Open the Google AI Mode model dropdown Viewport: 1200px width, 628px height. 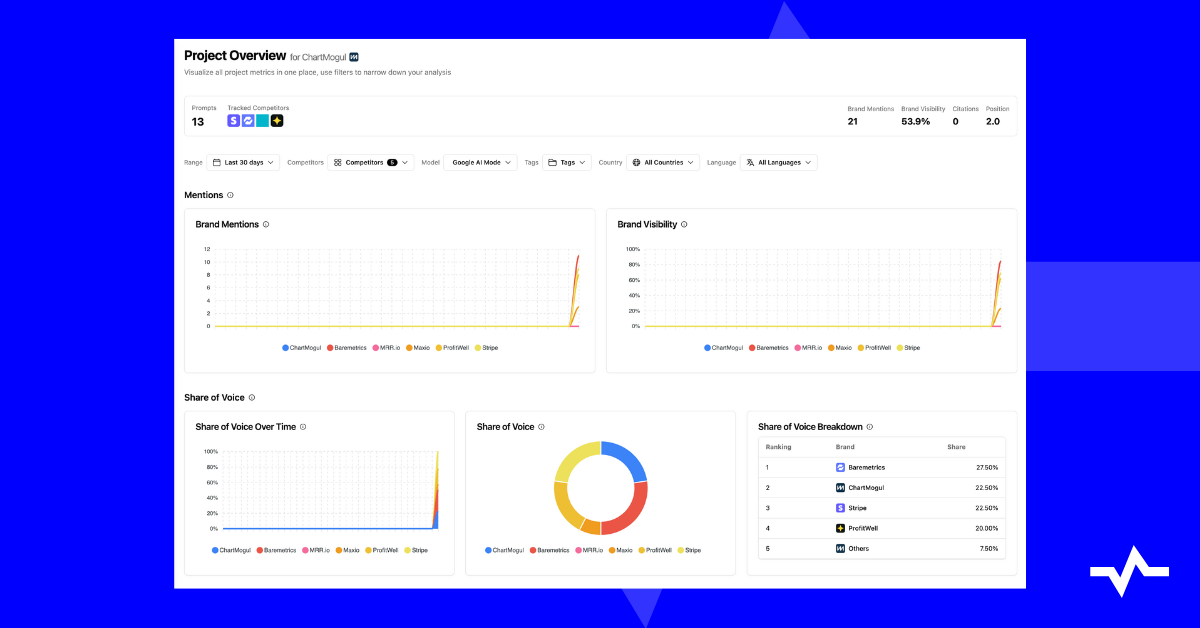click(481, 162)
